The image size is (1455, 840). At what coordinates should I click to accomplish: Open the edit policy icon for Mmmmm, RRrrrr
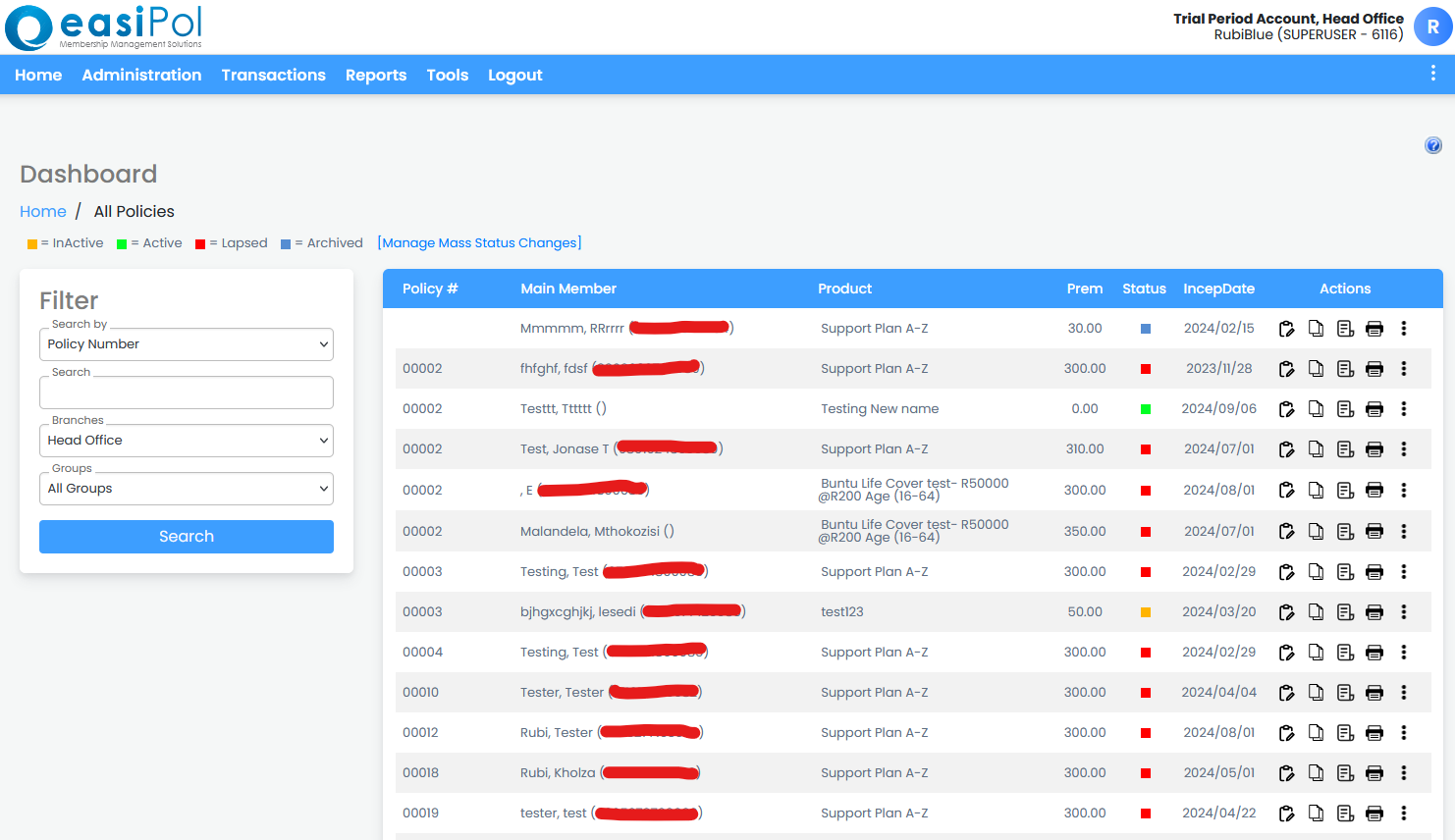pos(1286,328)
